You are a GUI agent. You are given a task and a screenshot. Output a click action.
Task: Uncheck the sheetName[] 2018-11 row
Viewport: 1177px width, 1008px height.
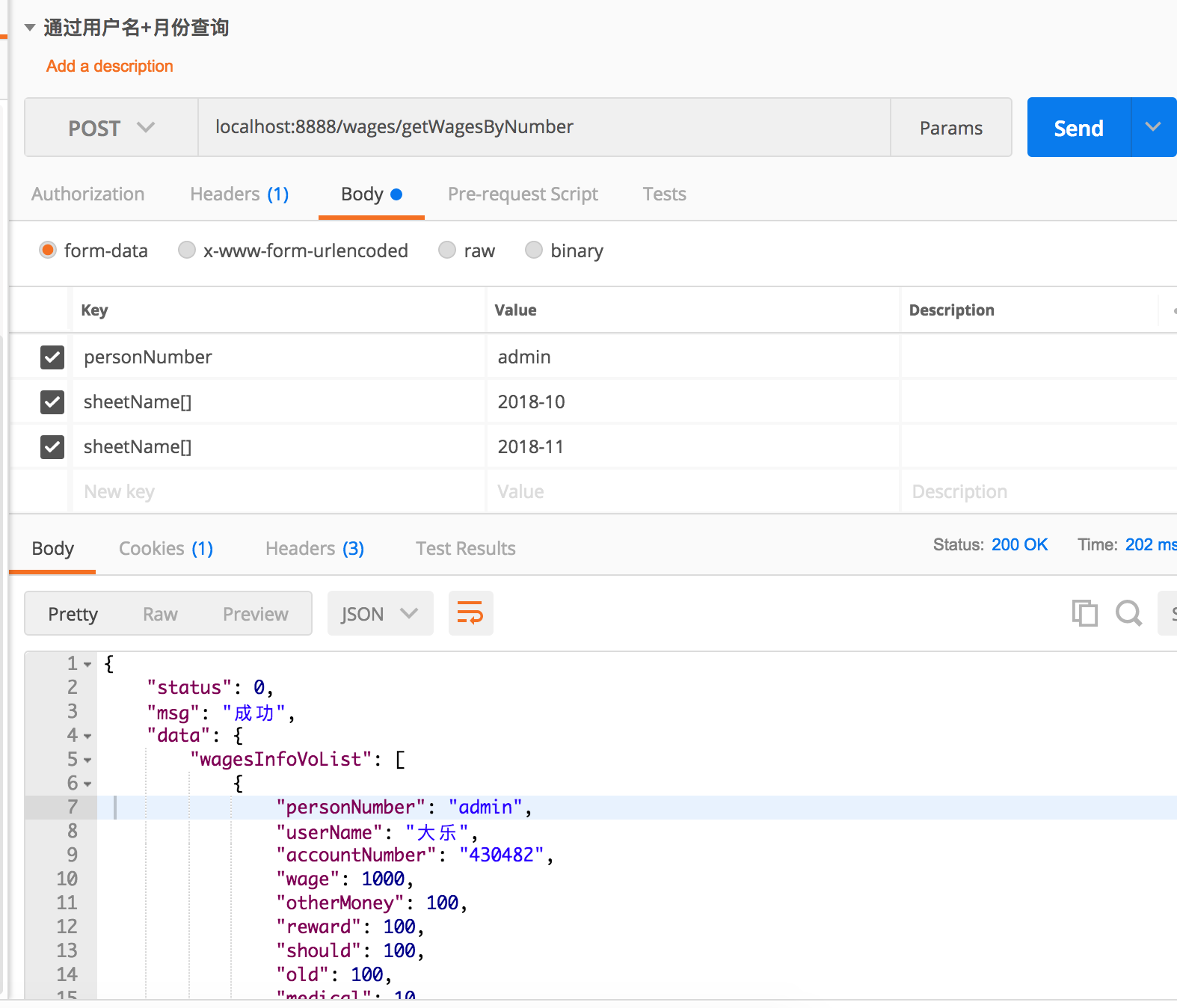[52, 446]
